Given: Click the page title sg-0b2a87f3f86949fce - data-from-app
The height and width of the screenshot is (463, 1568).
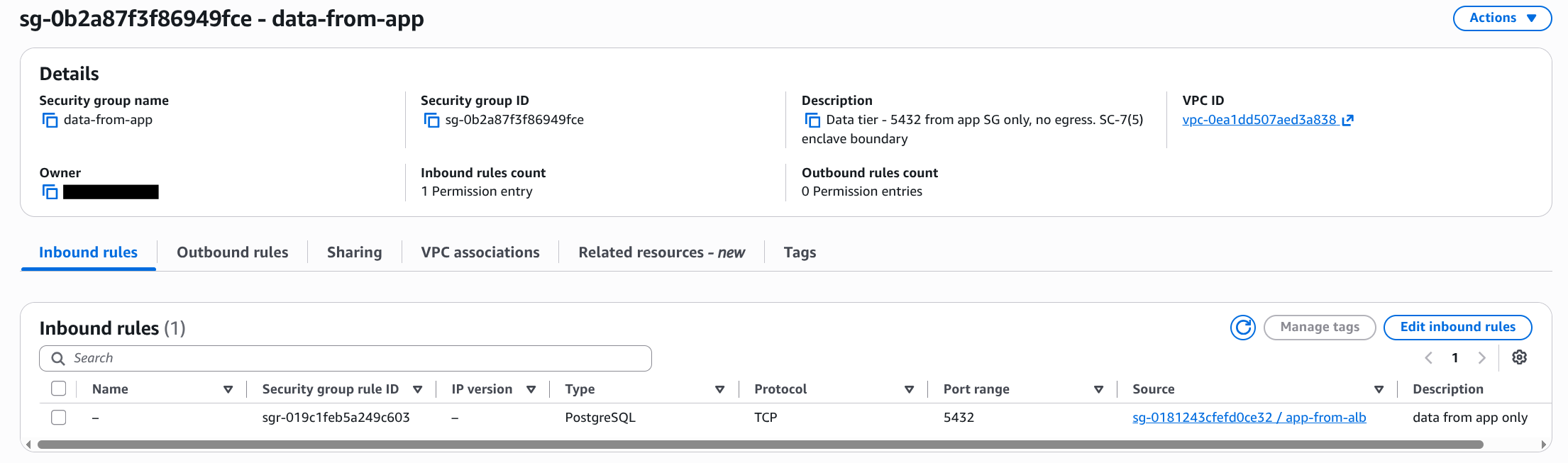Looking at the screenshot, I should pyautogui.click(x=221, y=18).
